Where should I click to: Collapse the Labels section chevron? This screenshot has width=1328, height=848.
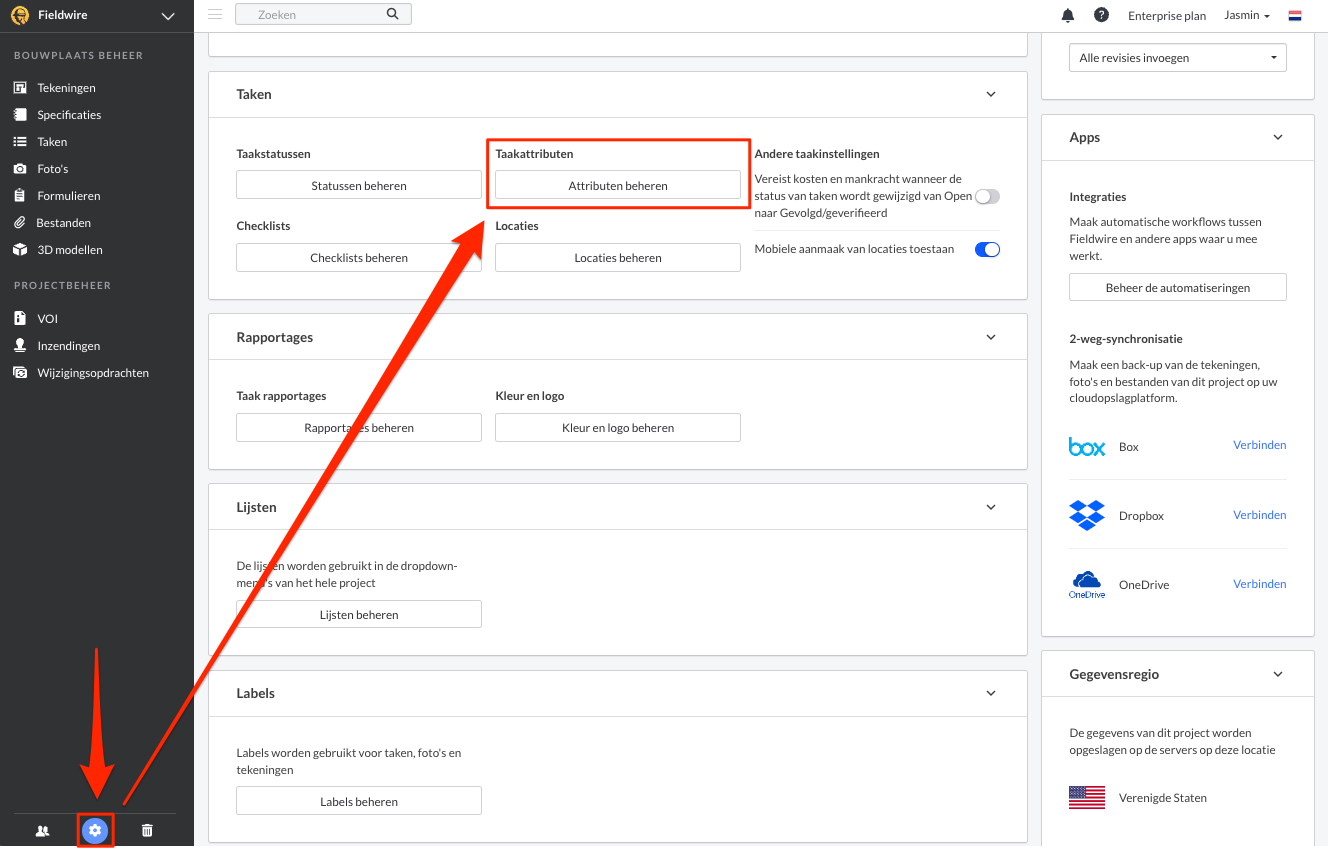(991, 693)
